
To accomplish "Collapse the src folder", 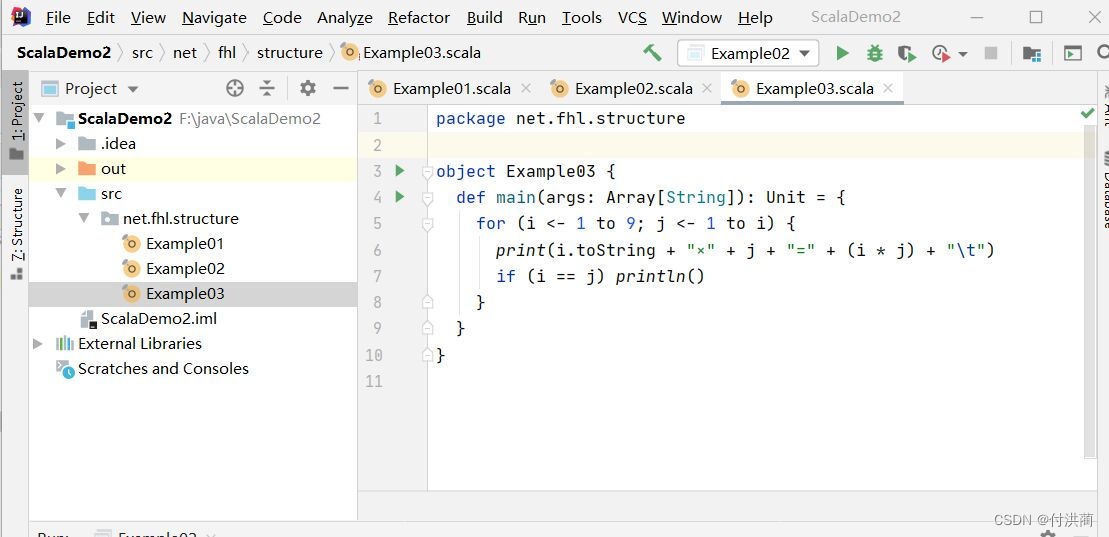I will 61,193.
